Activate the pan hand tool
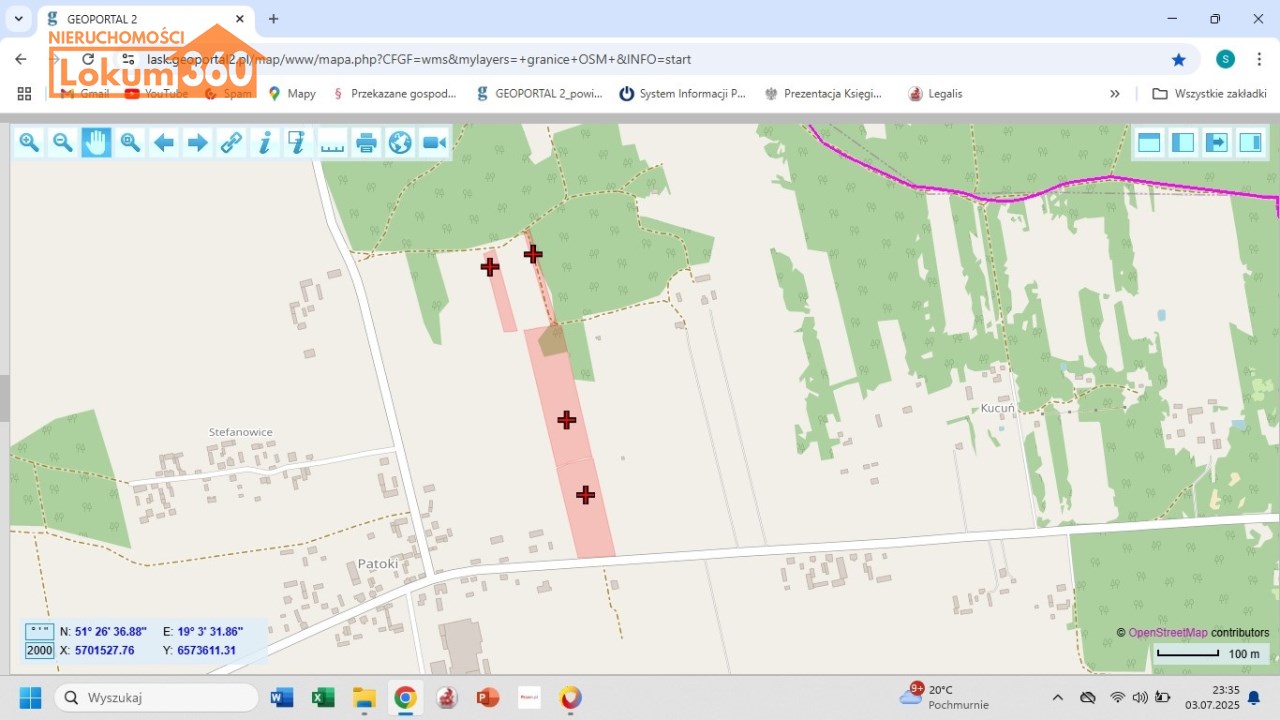Screen dimensions: 1280x720 (x=96, y=143)
